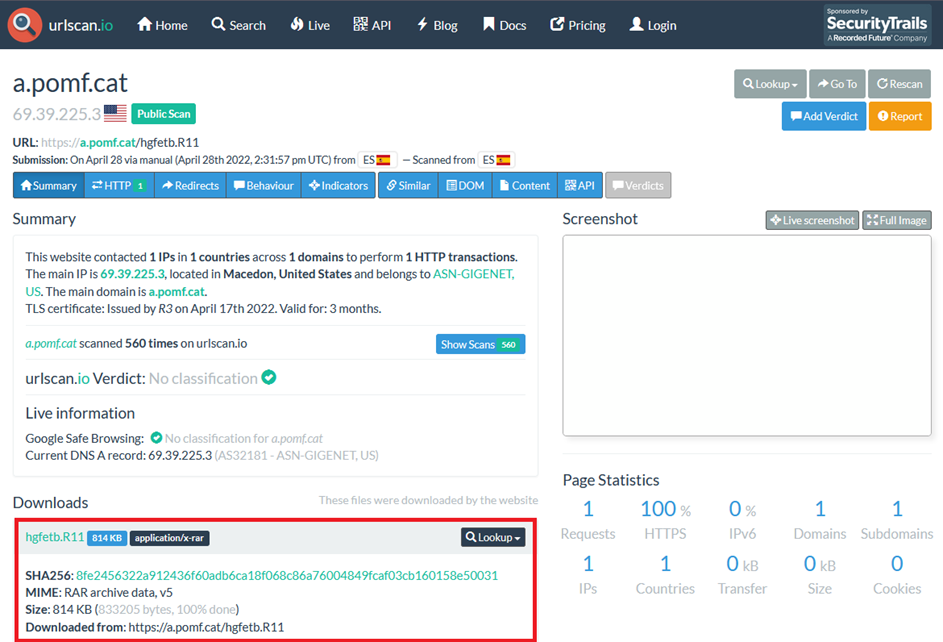
Task: Select the Behaviour tab
Action: pyautogui.click(x=264, y=185)
